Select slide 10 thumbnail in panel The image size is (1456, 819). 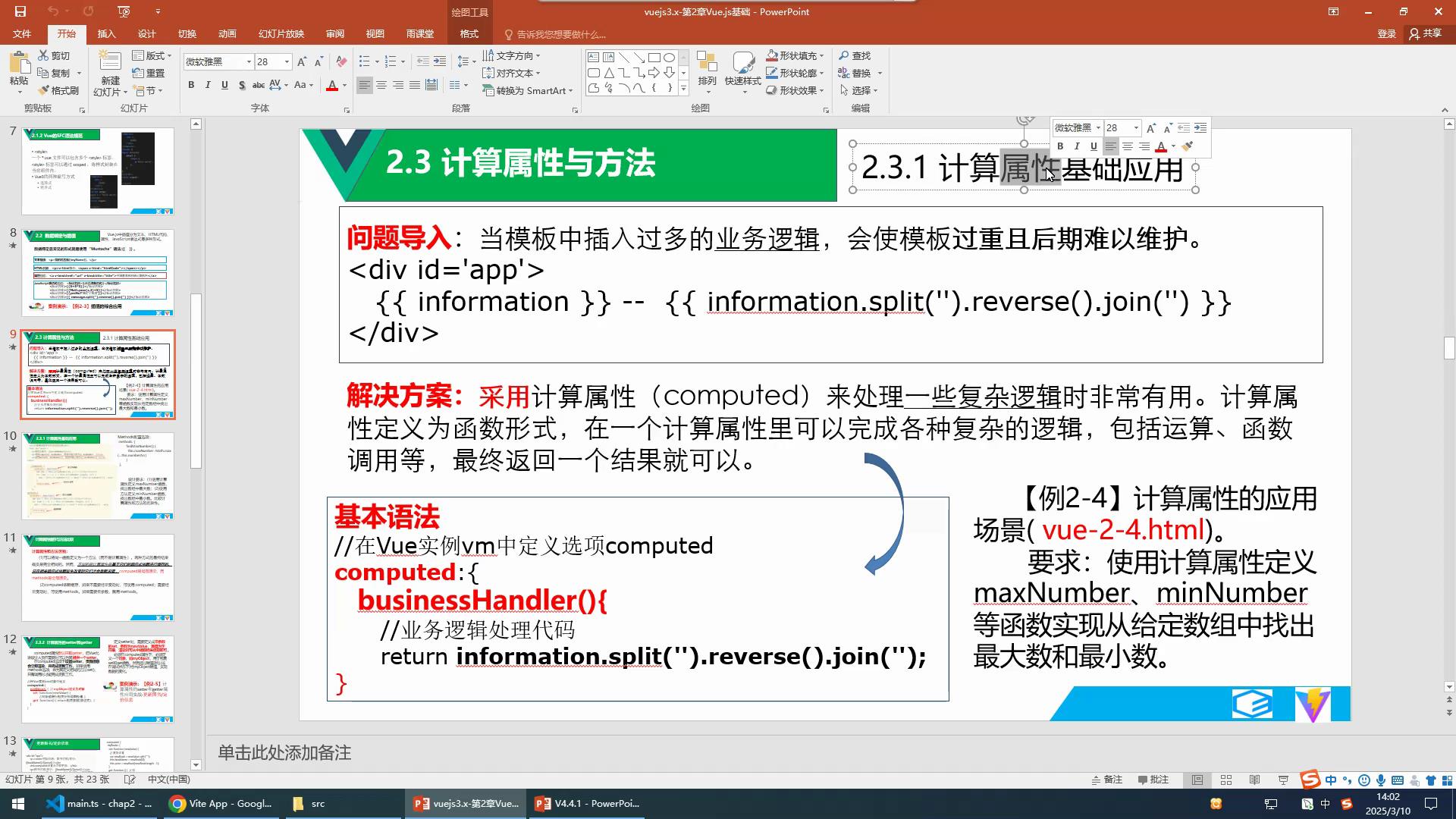[x=98, y=475]
